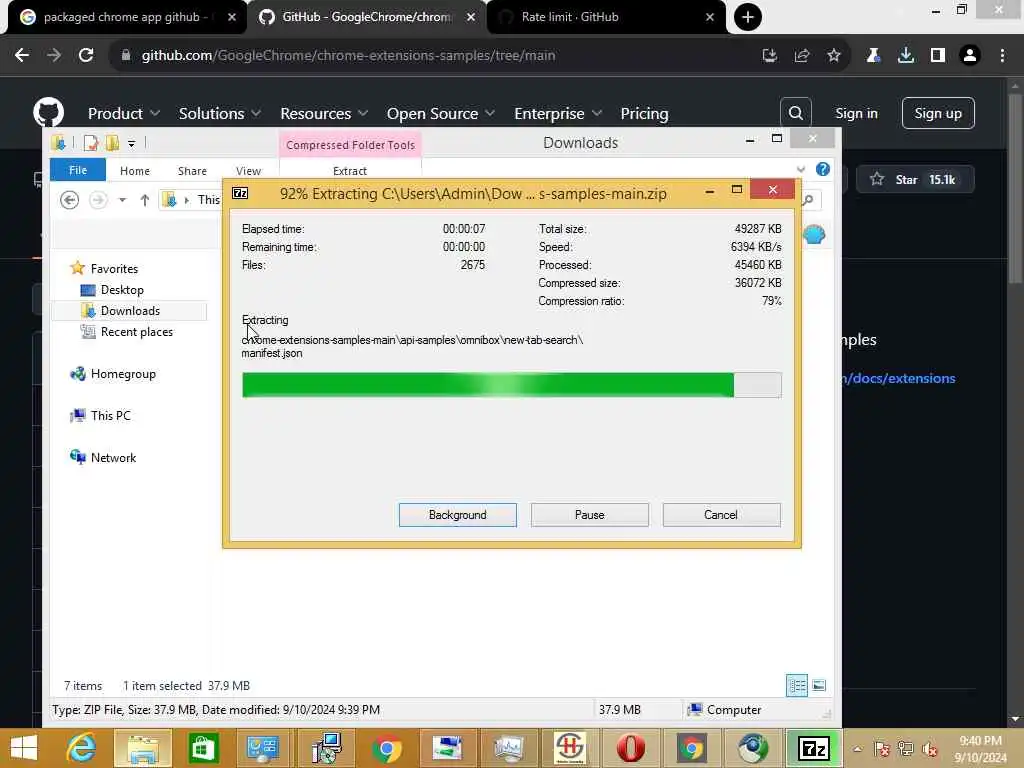Screen dimensions: 1024x768
Task: Expand the Enterprise menu
Action: click(x=558, y=114)
